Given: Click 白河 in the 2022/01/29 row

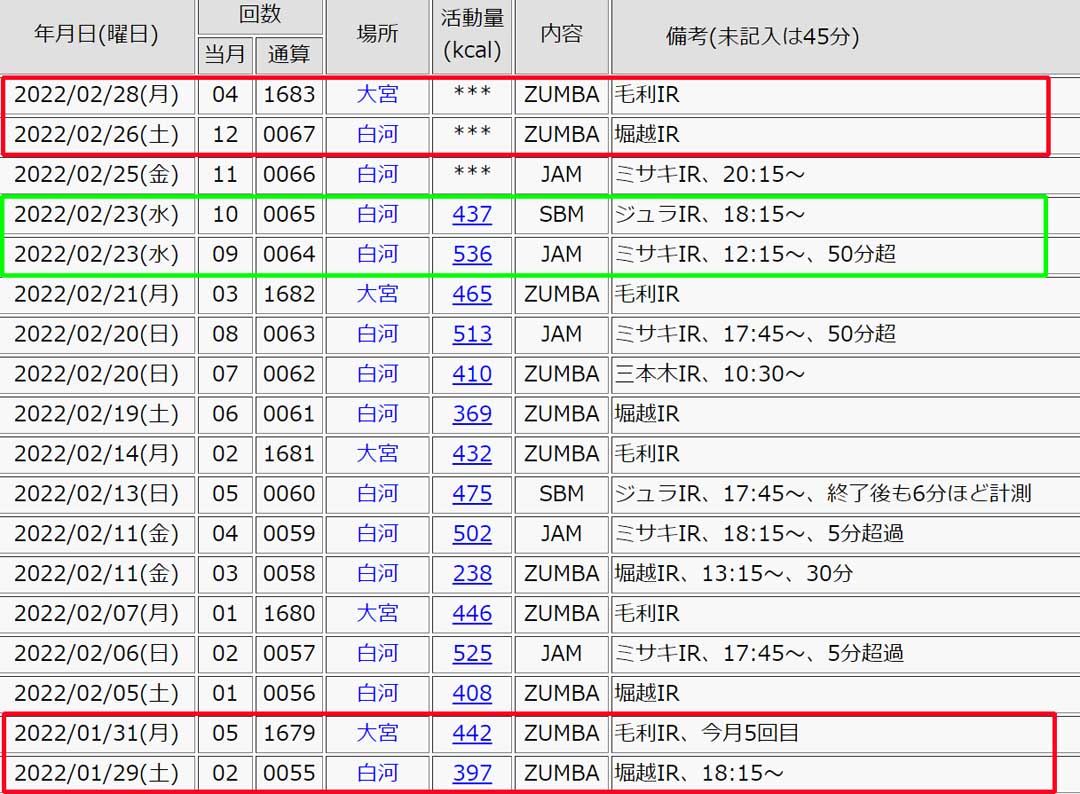Looking at the screenshot, I should click(377, 773).
